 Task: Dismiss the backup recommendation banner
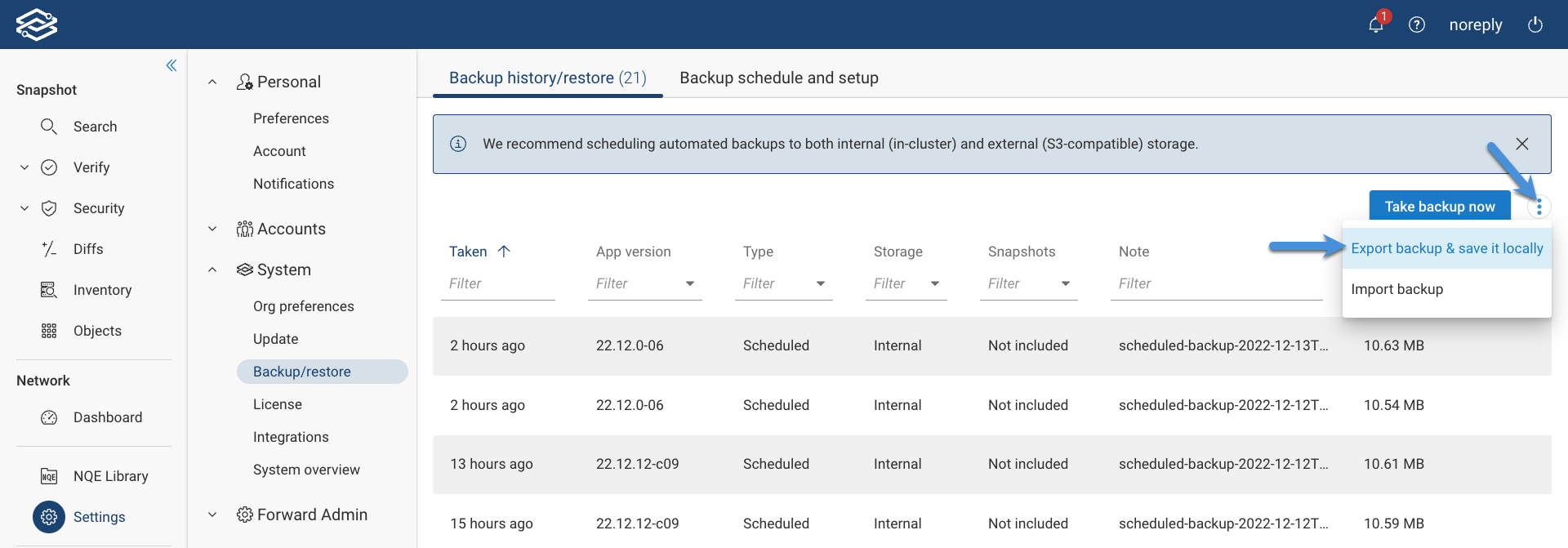[1522, 144]
